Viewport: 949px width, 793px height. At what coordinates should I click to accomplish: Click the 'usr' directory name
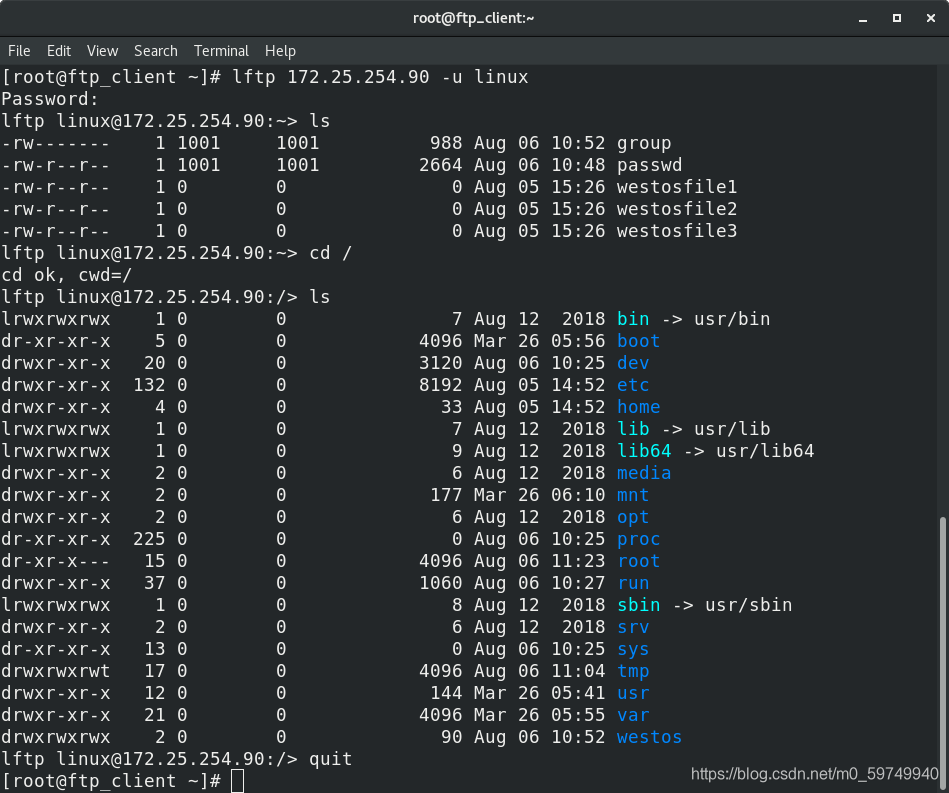(x=633, y=693)
